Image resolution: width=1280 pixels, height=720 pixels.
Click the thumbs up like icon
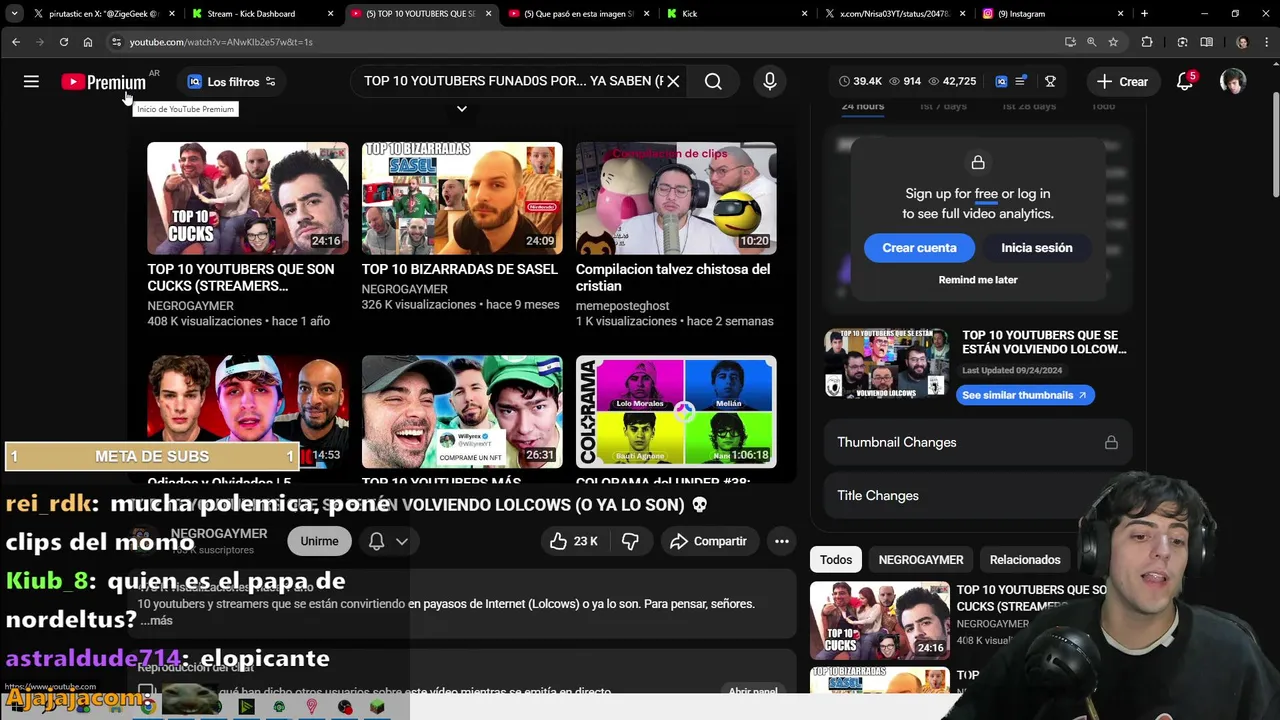[559, 541]
